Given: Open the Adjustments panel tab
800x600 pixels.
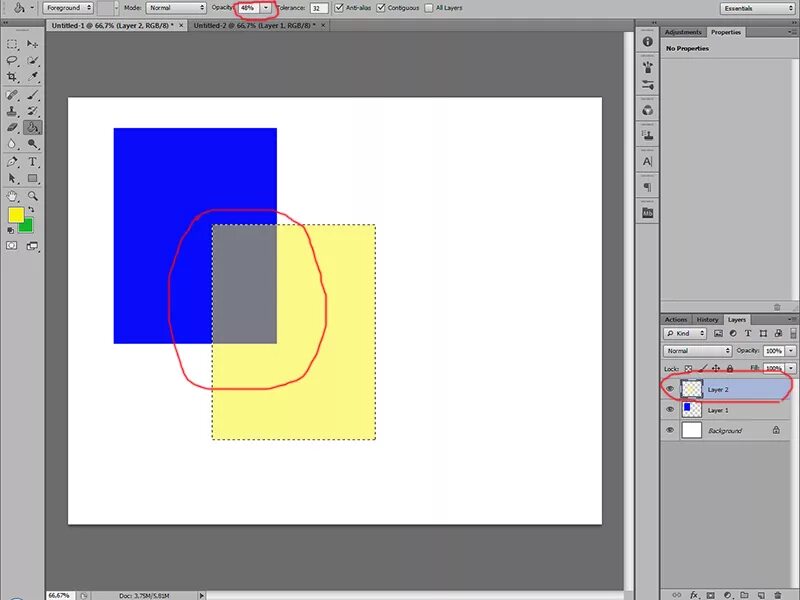Looking at the screenshot, I should pos(683,32).
